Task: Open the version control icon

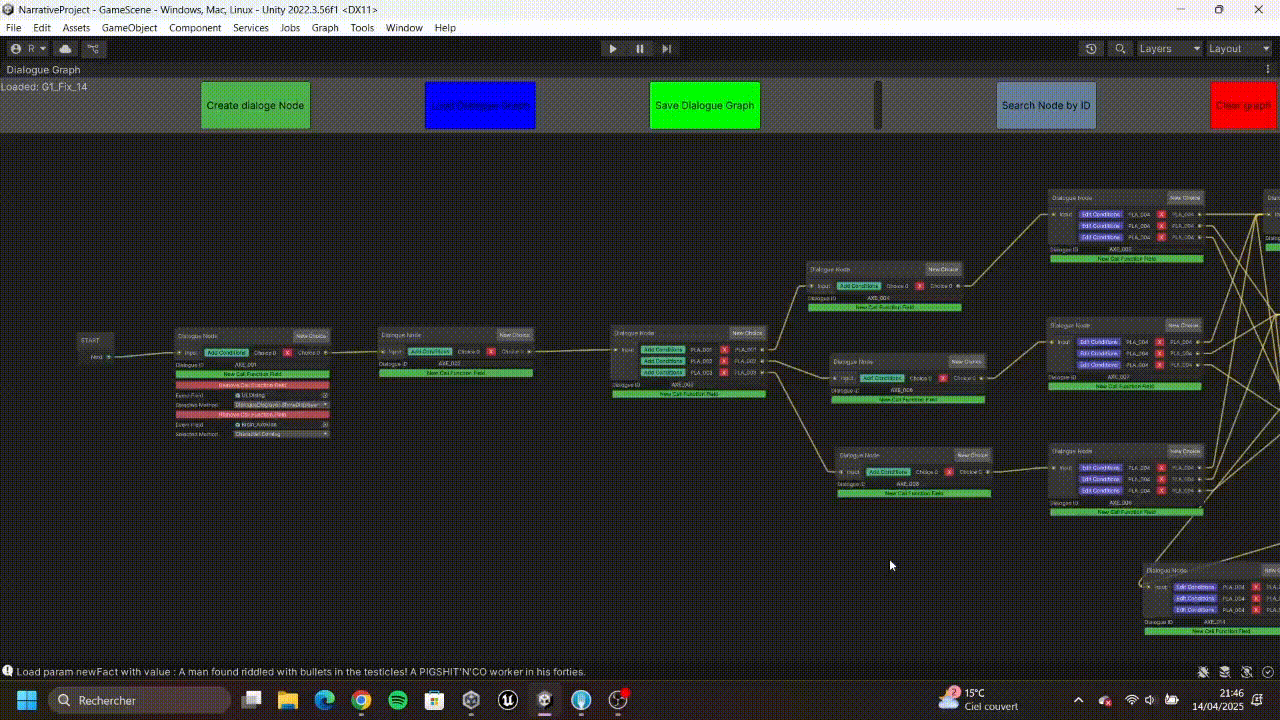Action: pos(93,48)
